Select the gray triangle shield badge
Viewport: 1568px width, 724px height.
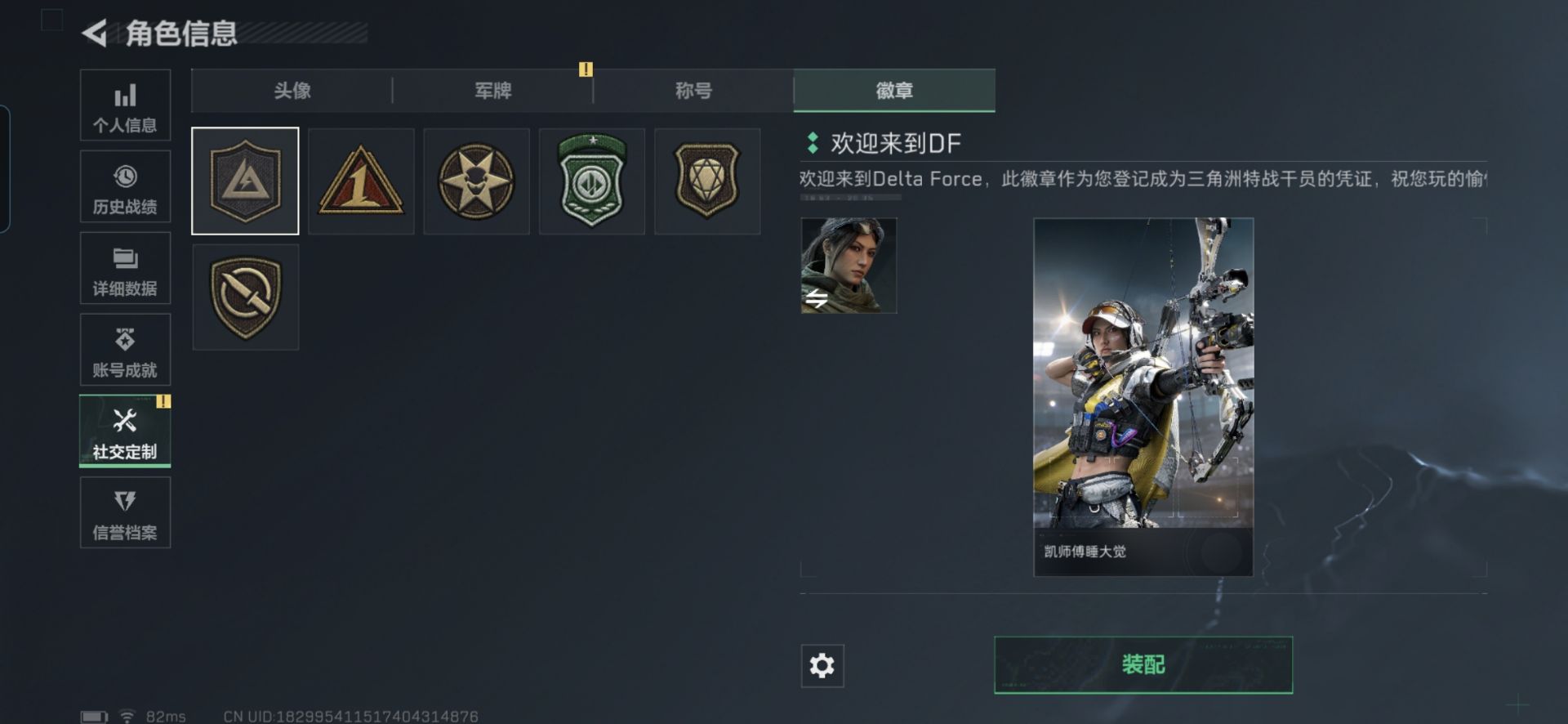pos(245,181)
